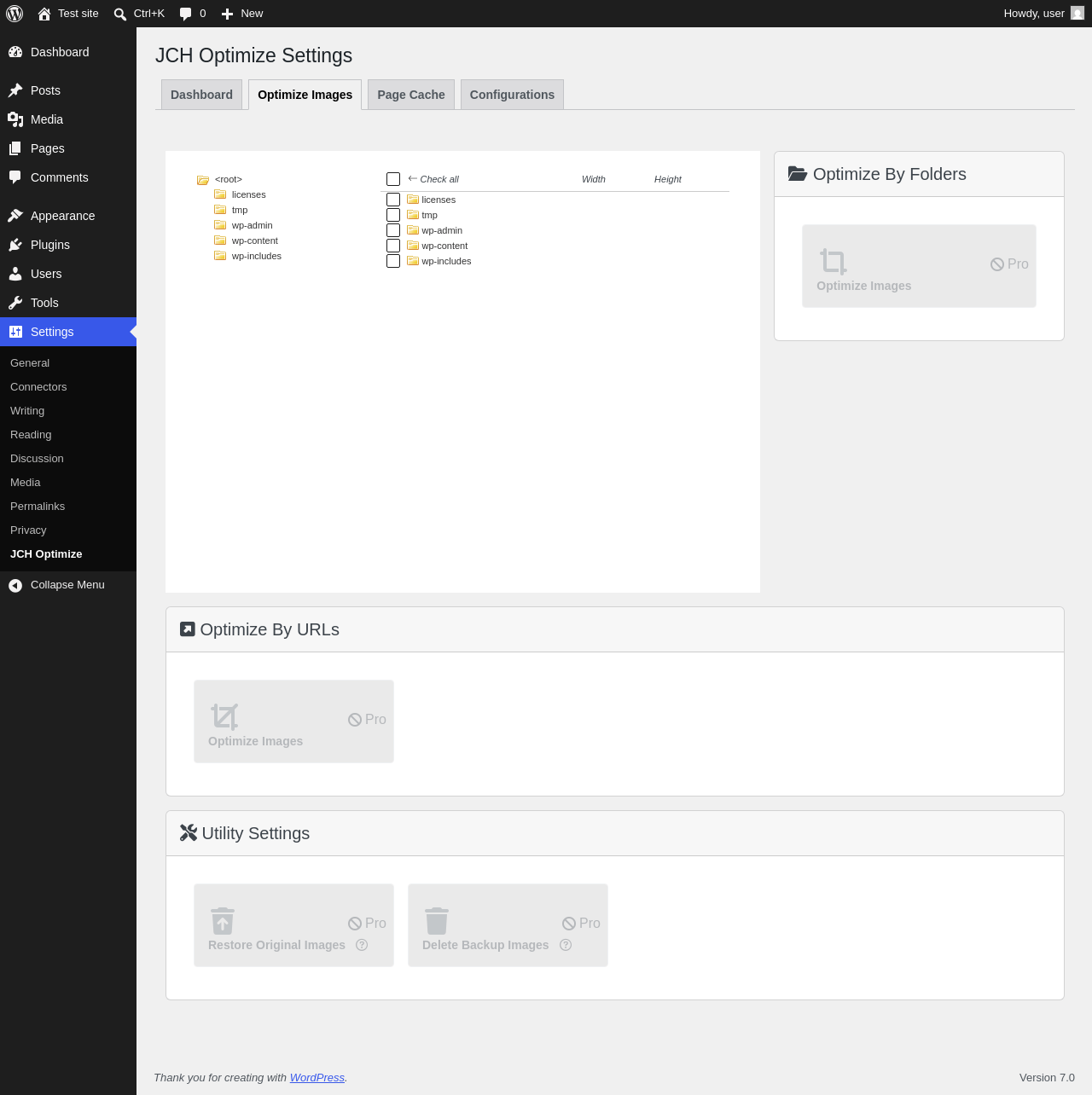Viewport: 1092px width, 1095px height.
Task: Open Reading settings submenu item
Action: (31, 435)
